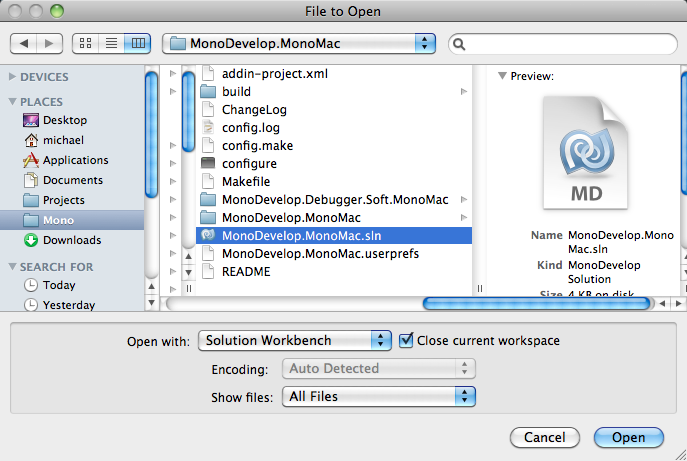The width and height of the screenshot is (687, 461).
Task: Select the config.log file
Action: click(x=334, y=128)
